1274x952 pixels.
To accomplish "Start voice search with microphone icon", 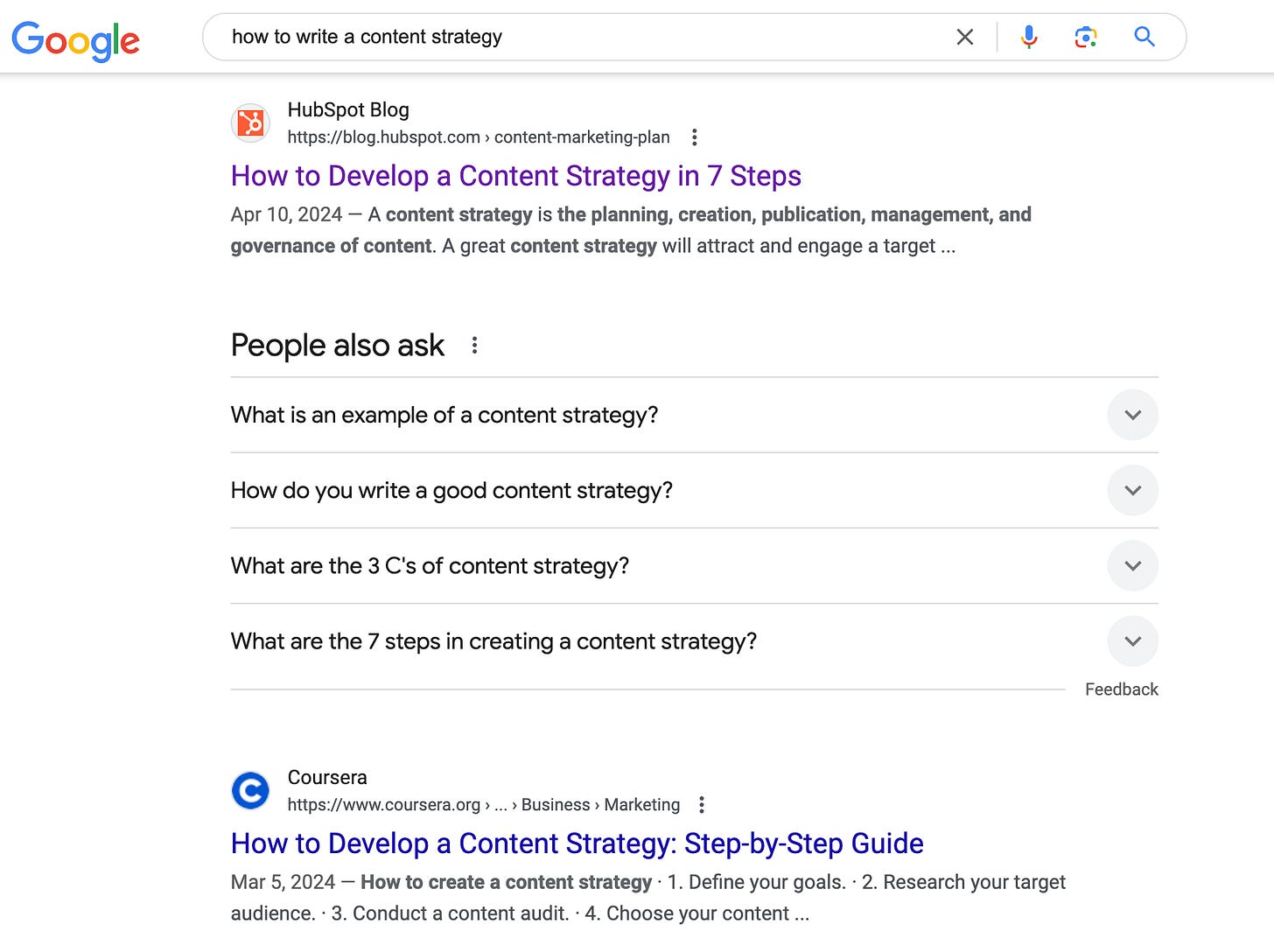I will tap(1029, 37).
